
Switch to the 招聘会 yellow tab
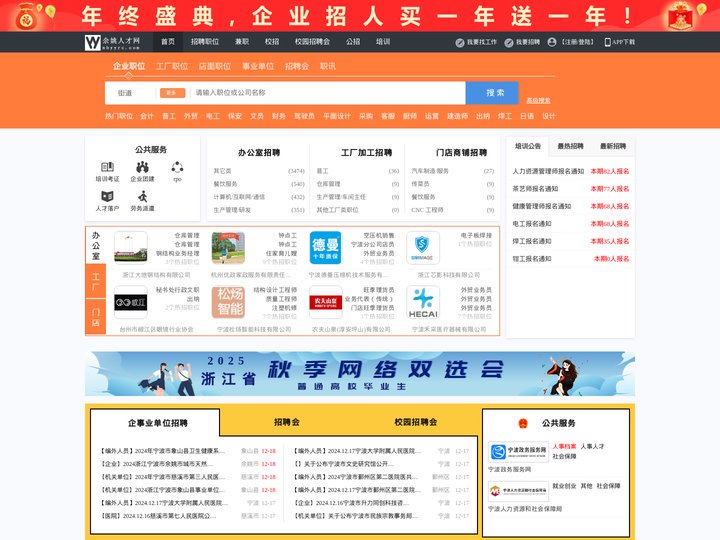tap(287, 422)
